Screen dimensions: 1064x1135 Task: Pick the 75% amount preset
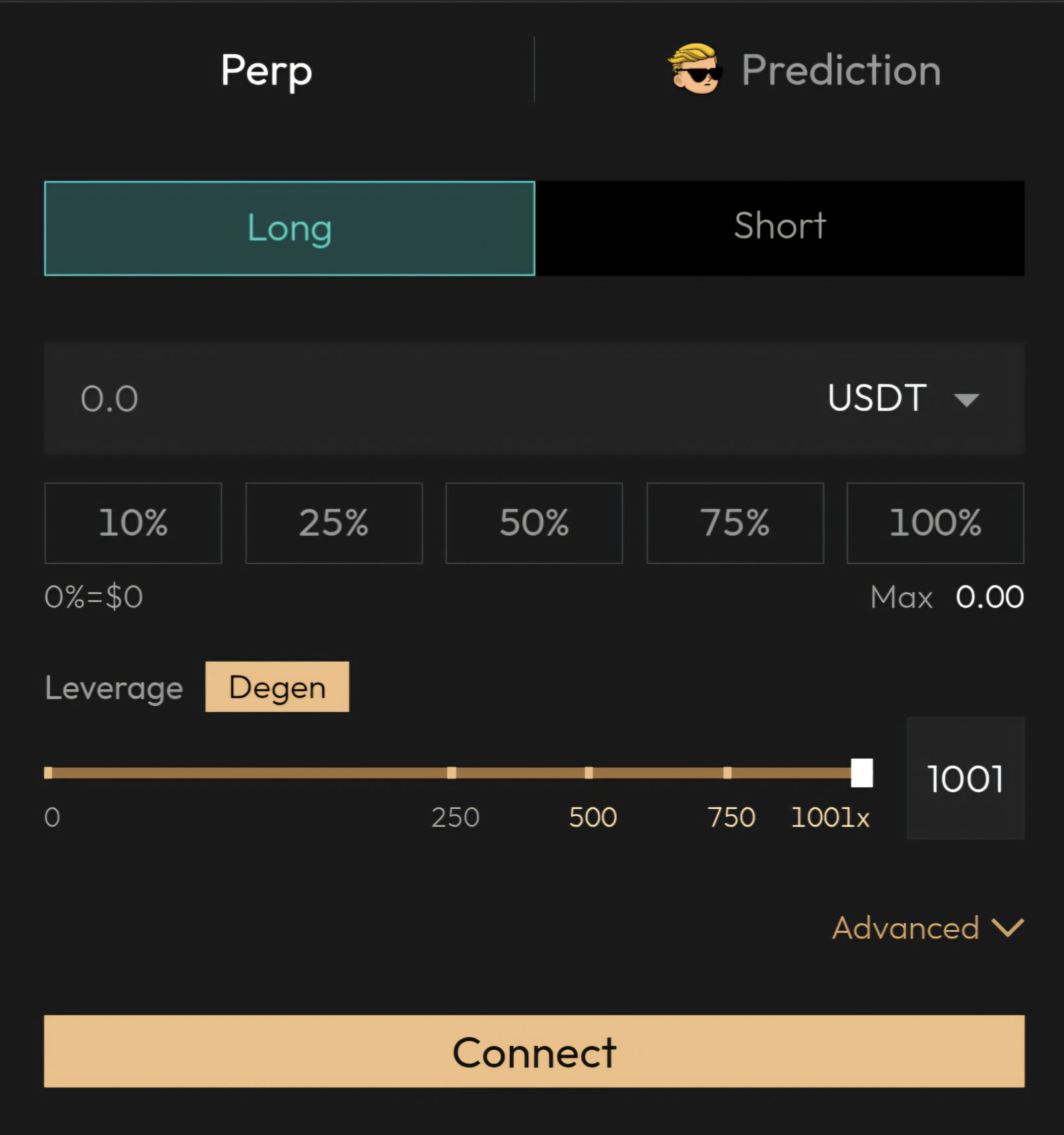point(734,523)
